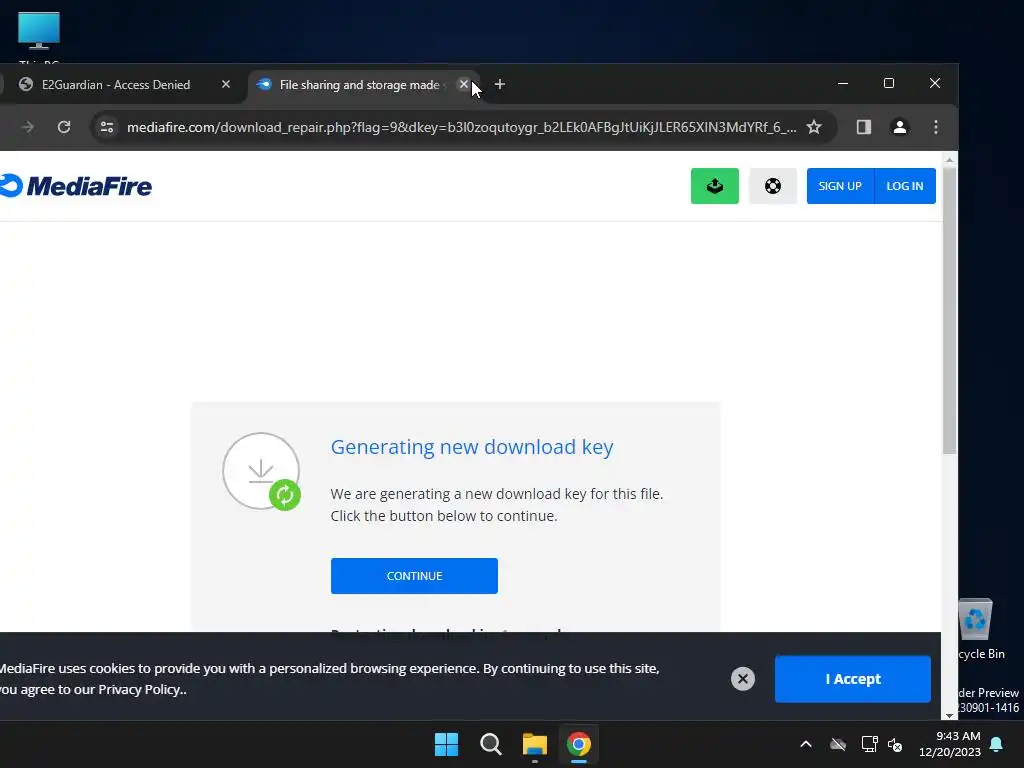
Task: Dismiss the cookie banner with the X
Action: coord(743,679)
